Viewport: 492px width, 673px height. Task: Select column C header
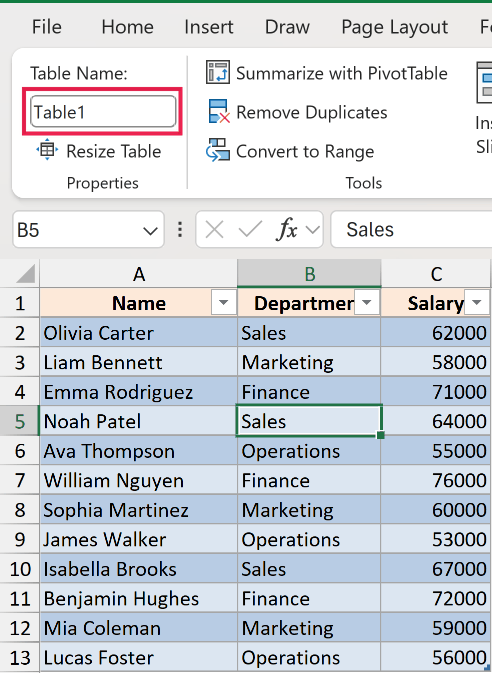point(436,274)
